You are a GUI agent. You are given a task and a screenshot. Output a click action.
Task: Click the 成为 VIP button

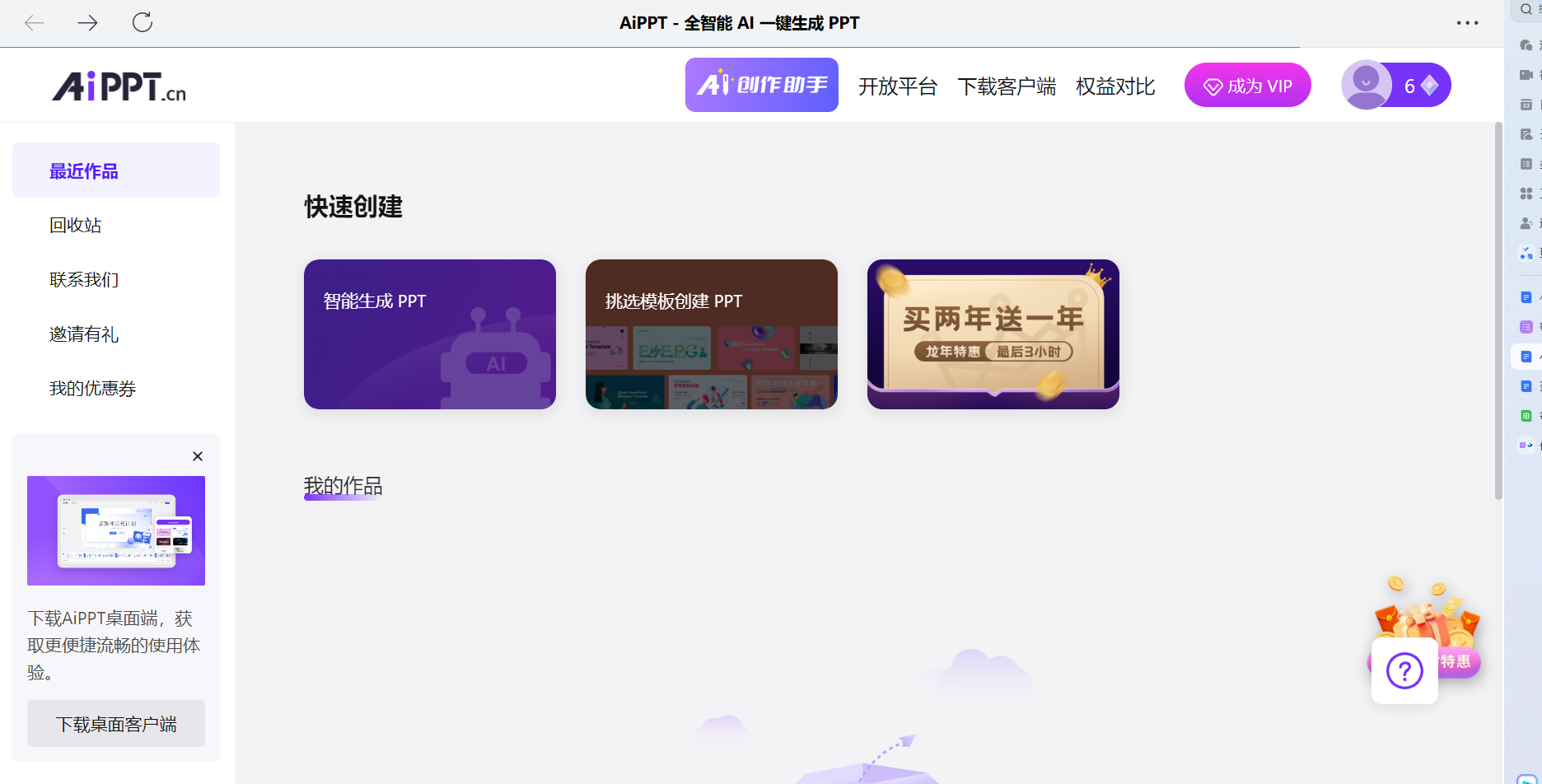coord(1248,85)
